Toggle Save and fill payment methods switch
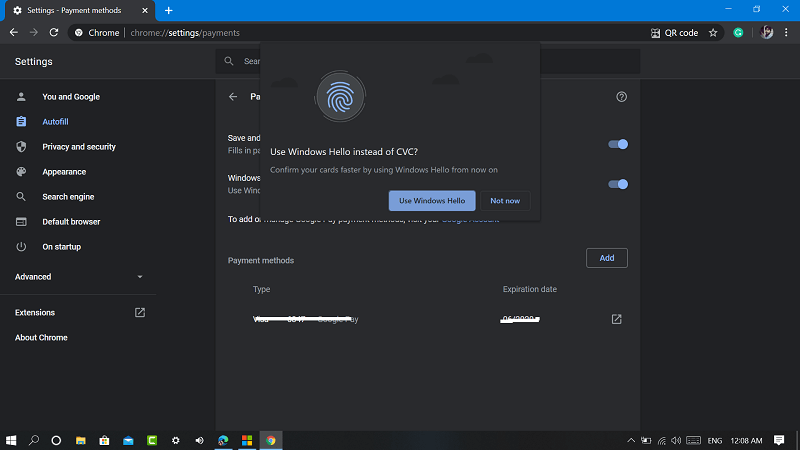This screenshot has width=800, height=450. [x=617, y=144]
